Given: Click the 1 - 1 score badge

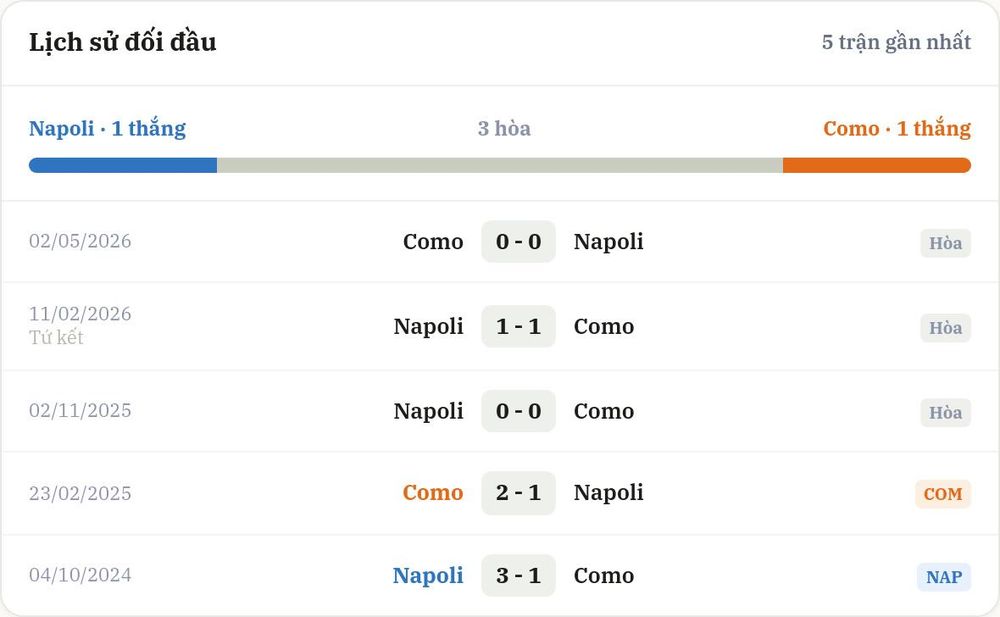Looking at the screenshot, I should click(518, 327).
